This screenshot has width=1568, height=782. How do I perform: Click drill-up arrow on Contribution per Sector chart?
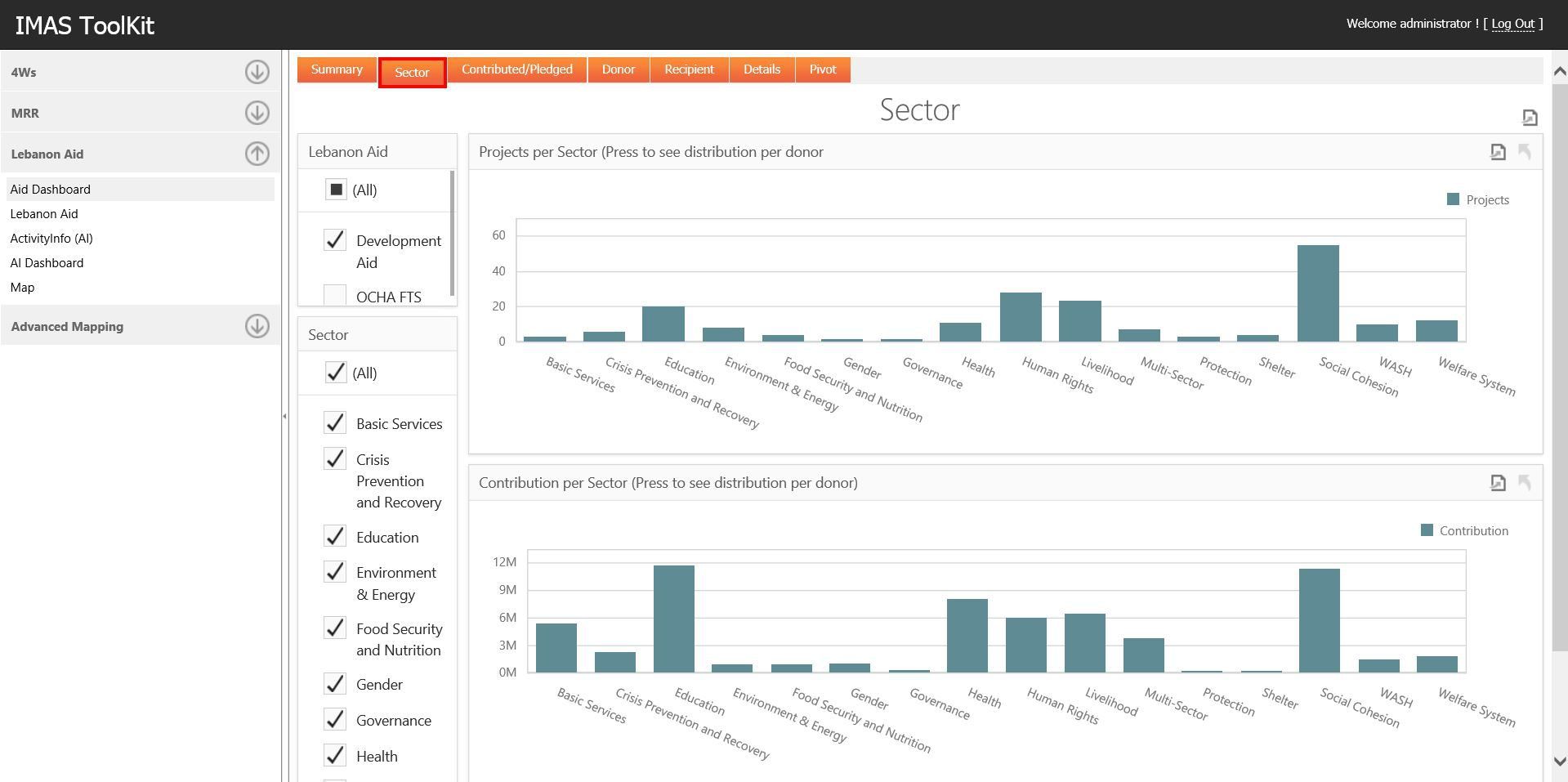pyautogui.click(x=1525, y=483)
